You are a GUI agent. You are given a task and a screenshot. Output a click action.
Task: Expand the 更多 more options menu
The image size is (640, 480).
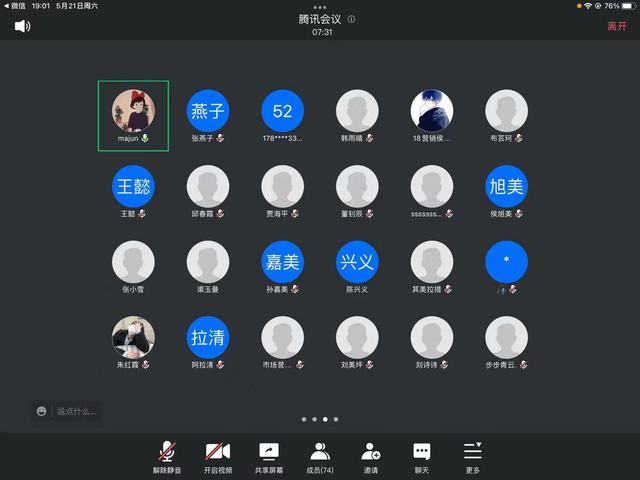473,455
